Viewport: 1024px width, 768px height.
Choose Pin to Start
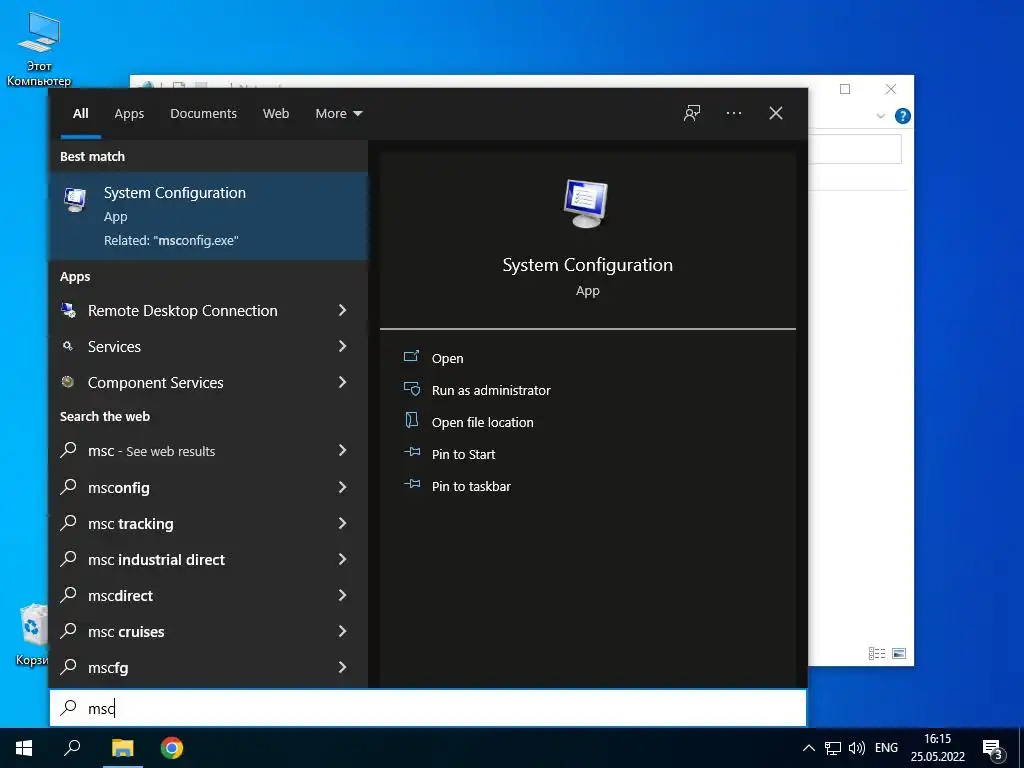point(463,454)
